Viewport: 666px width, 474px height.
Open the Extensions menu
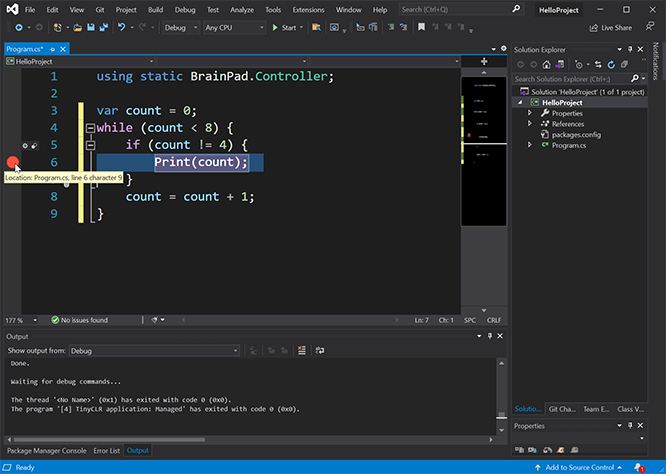click(308, 10)
